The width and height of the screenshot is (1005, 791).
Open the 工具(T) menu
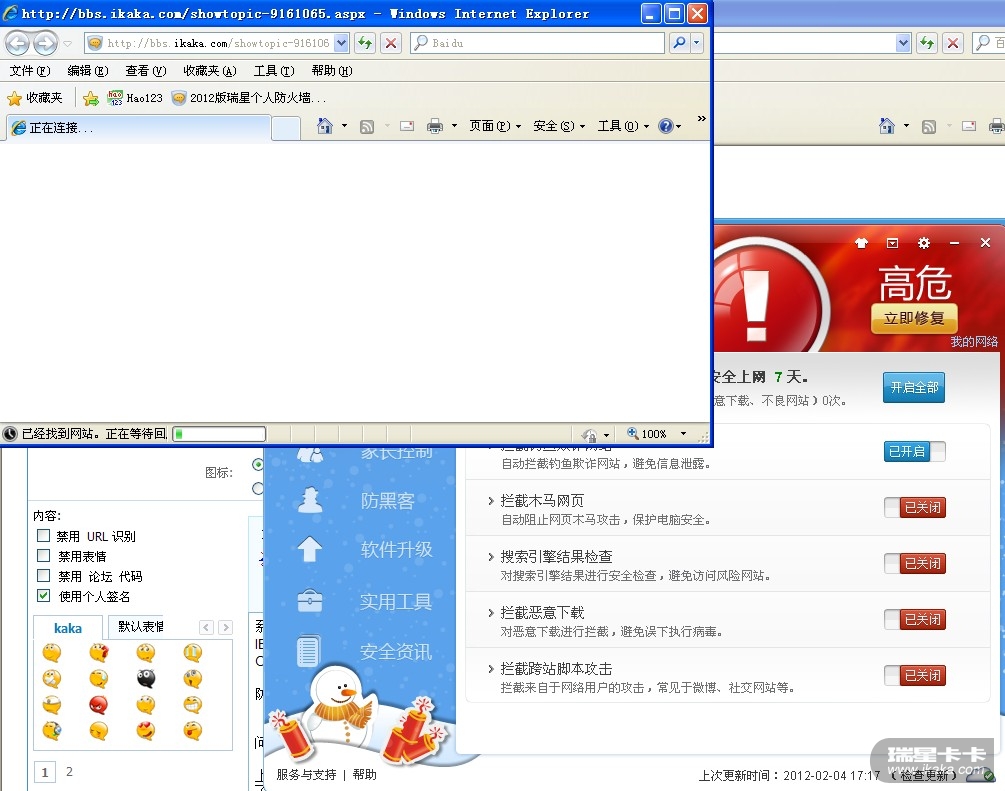tap(274, 71)
